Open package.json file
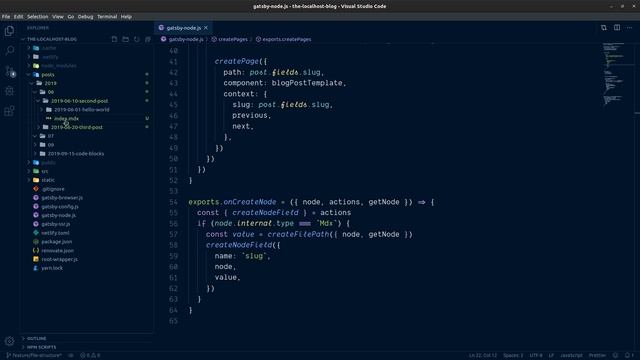 57,242
